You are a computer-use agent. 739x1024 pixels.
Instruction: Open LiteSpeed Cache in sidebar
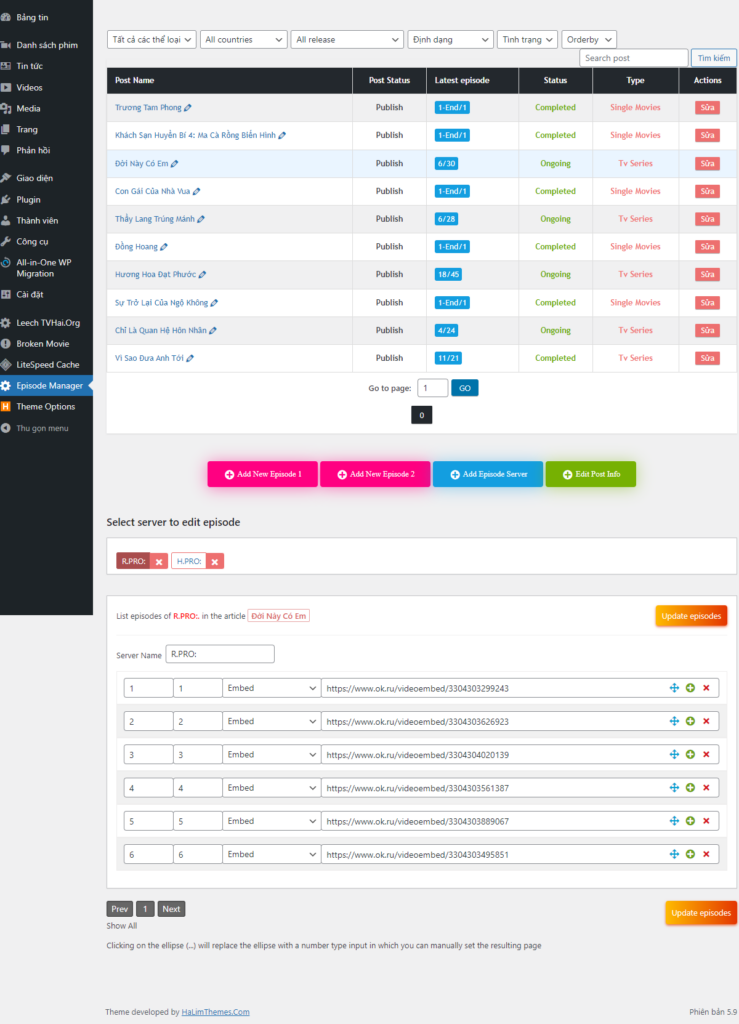click(46, 365)
